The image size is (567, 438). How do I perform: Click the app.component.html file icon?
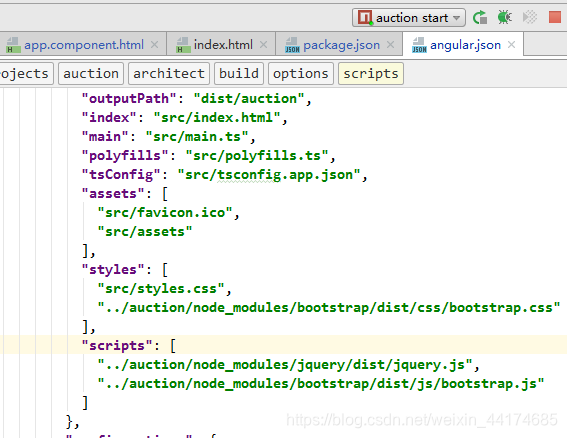coord(13,45)
